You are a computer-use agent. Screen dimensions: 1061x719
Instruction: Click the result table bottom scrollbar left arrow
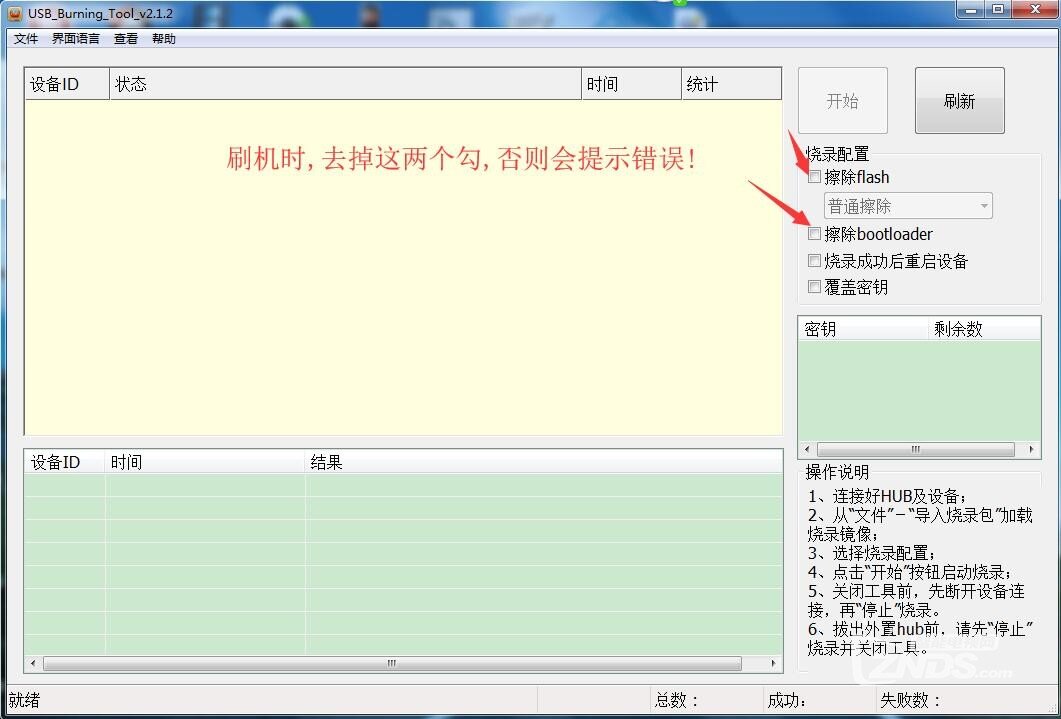point(32,662)
